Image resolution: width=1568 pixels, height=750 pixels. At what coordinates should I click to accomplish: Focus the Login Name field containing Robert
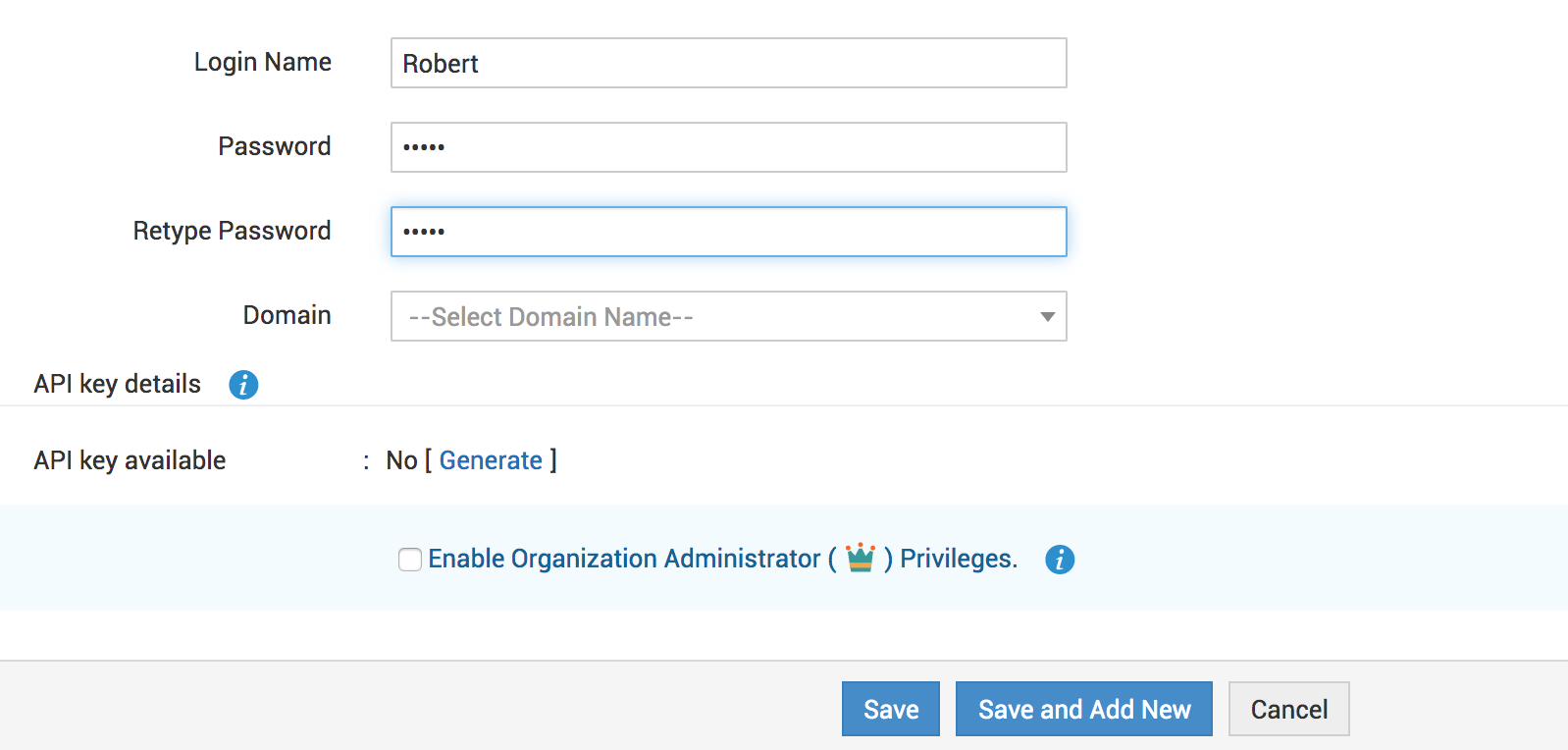click(728, 63)
